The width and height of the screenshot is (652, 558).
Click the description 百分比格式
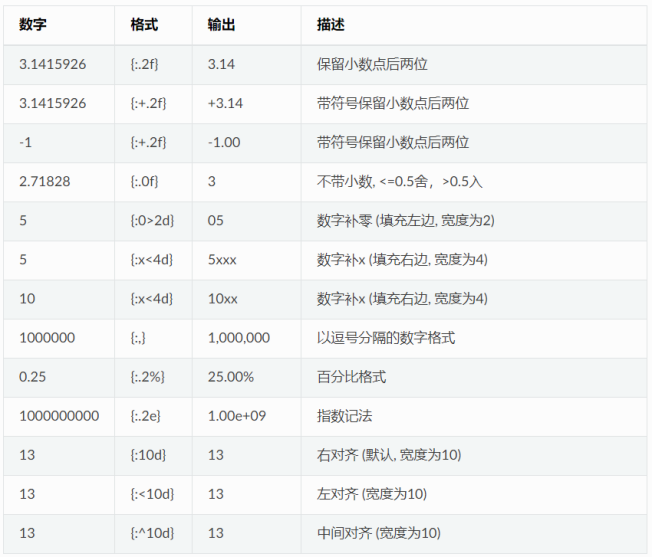[351, 377]
